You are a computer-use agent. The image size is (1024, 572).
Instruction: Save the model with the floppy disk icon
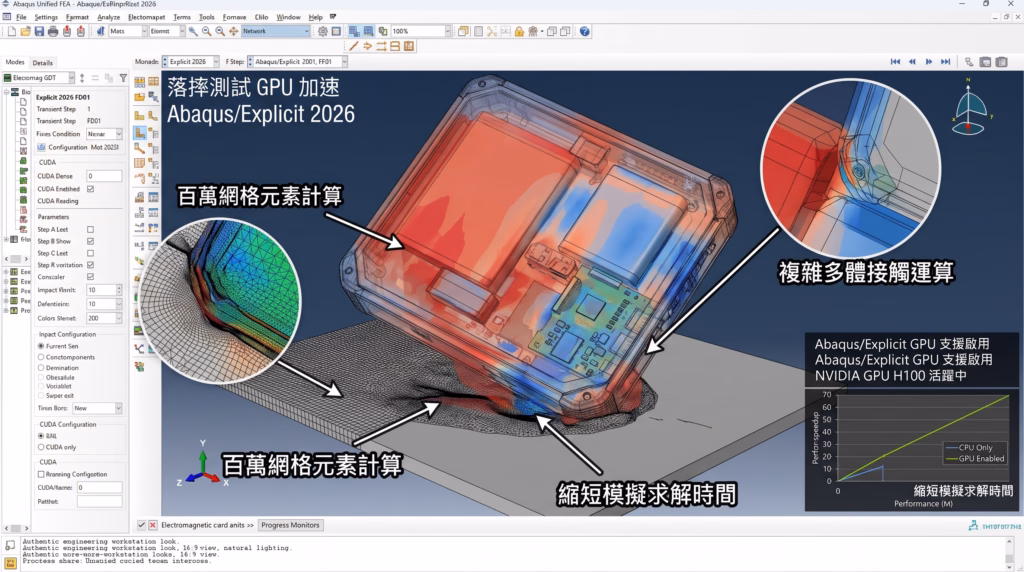tap(39, 31)
